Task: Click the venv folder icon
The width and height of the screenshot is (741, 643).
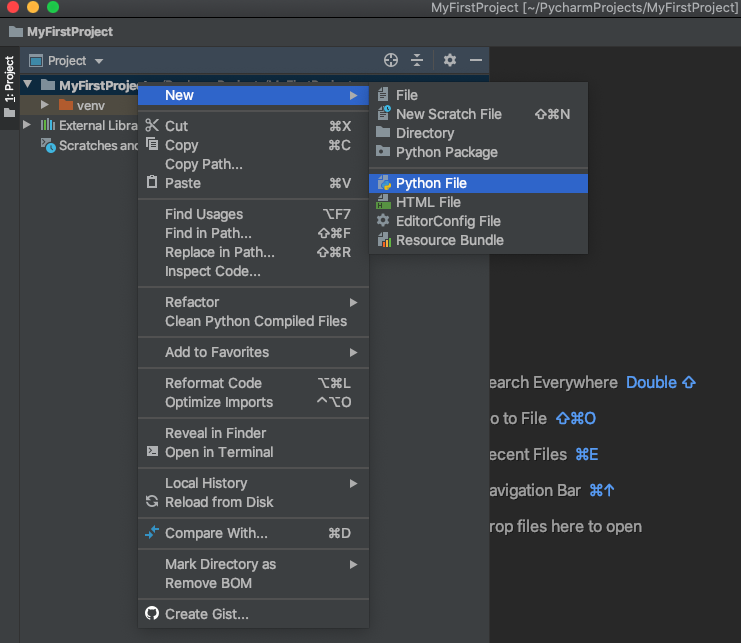Action: click(x=66, y=104)
